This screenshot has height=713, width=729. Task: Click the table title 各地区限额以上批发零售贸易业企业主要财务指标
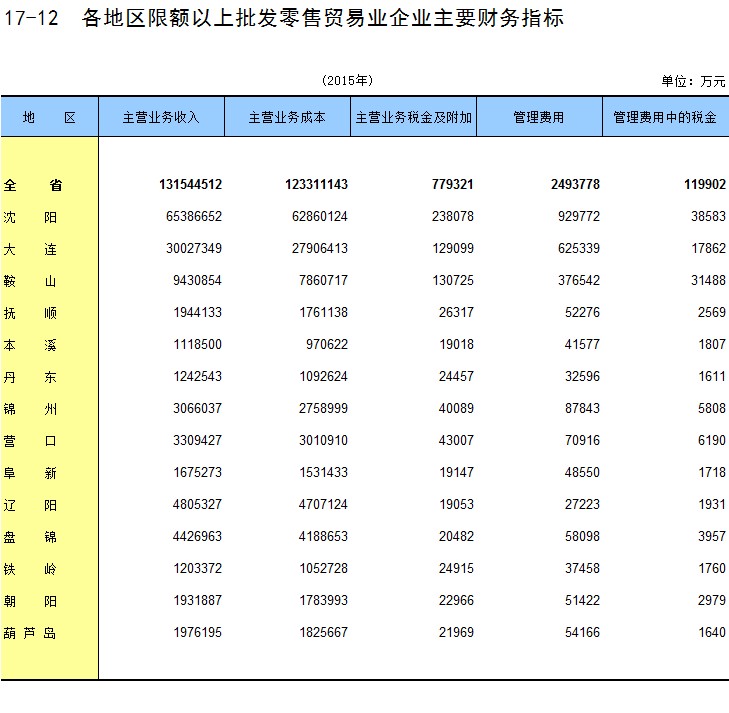(x=324, y=19)
